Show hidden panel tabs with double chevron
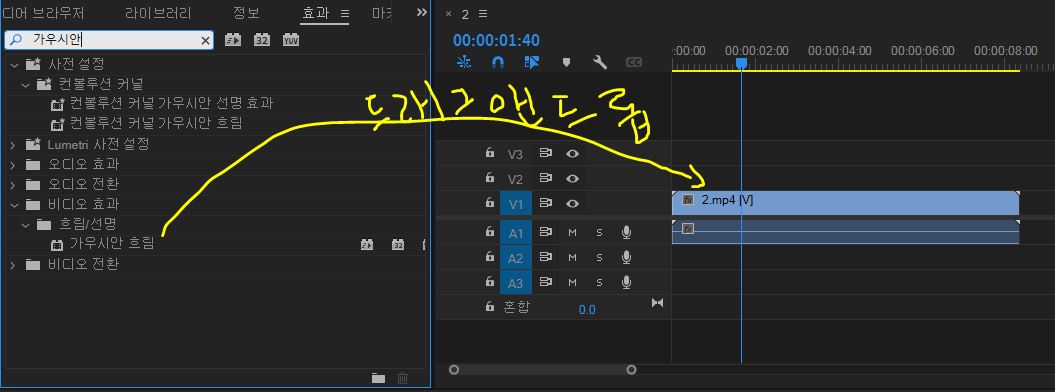This screenshot has height=392, width=1055. (421, 12)
